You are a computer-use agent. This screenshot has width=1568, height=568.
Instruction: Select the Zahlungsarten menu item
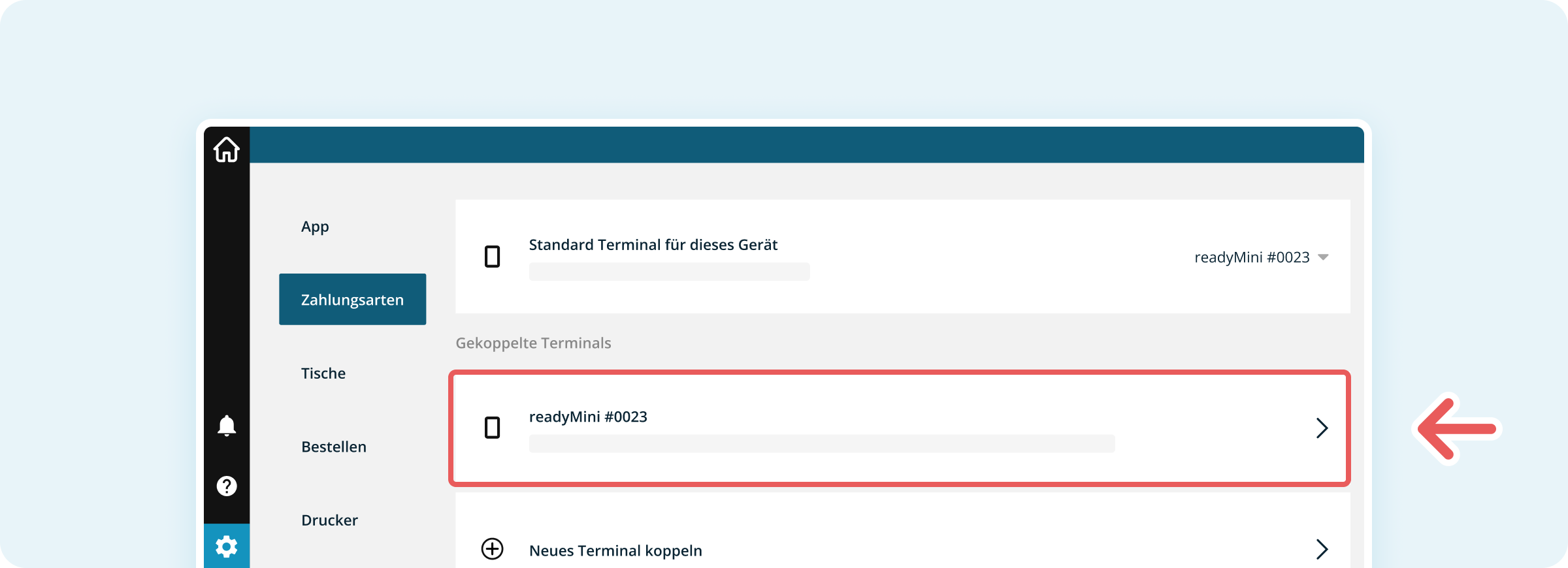(352, 300)
